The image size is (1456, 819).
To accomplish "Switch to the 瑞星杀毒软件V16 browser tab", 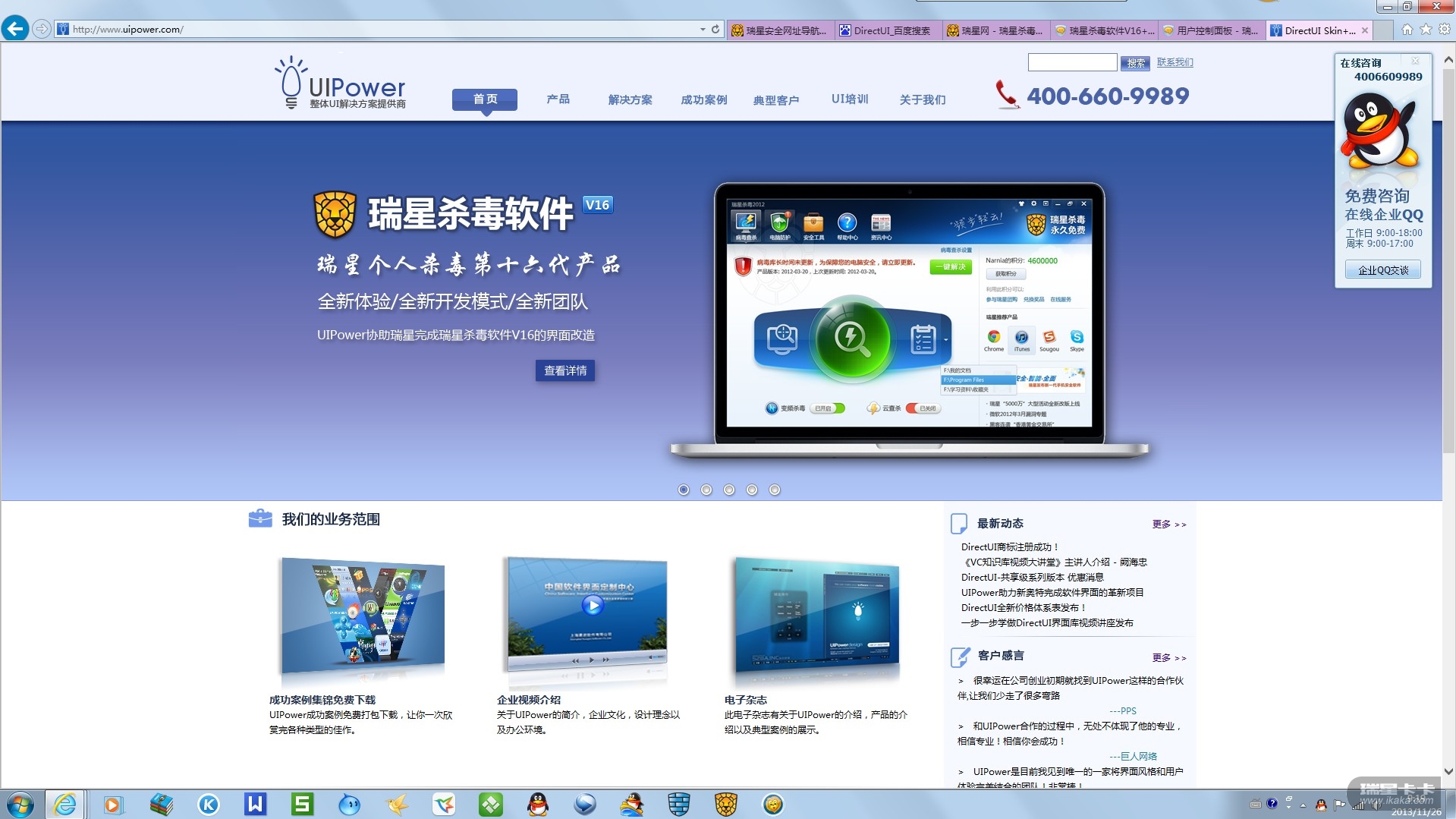I will [1104, 30].
